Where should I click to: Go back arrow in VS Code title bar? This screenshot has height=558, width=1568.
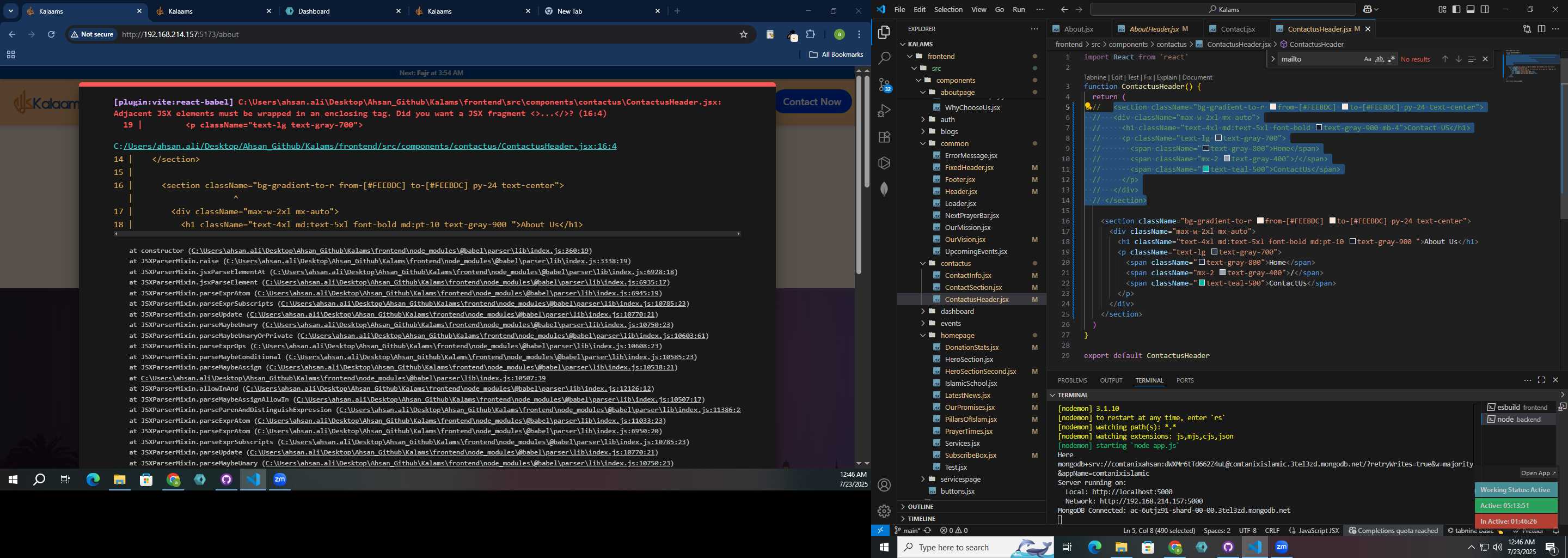point(1064,10)
